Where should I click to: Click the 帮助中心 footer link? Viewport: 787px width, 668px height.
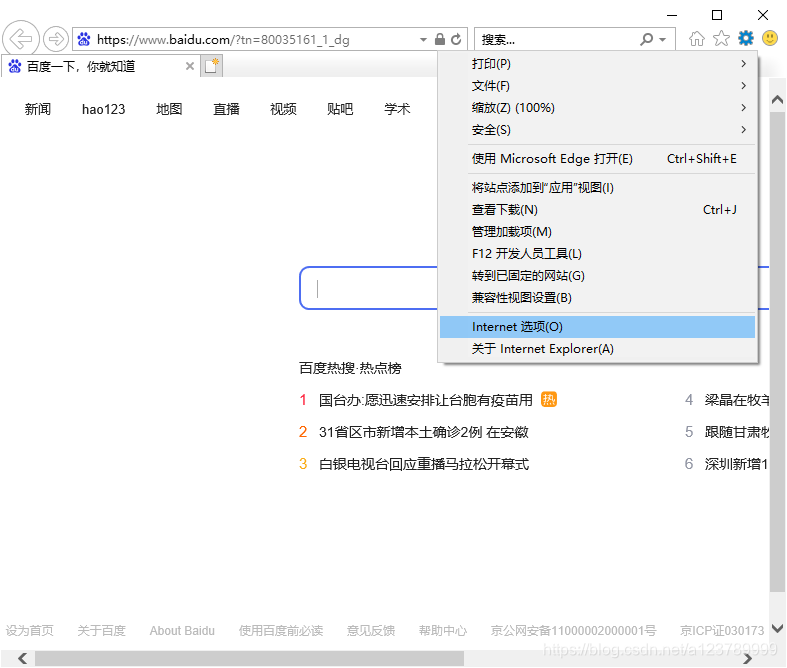point(443,630)
